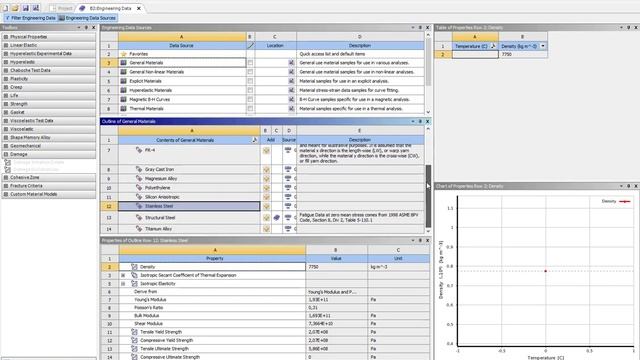640x360 pixels.
Task: Click Young's Modulus value cell
Action: click(x=336, y=300)
